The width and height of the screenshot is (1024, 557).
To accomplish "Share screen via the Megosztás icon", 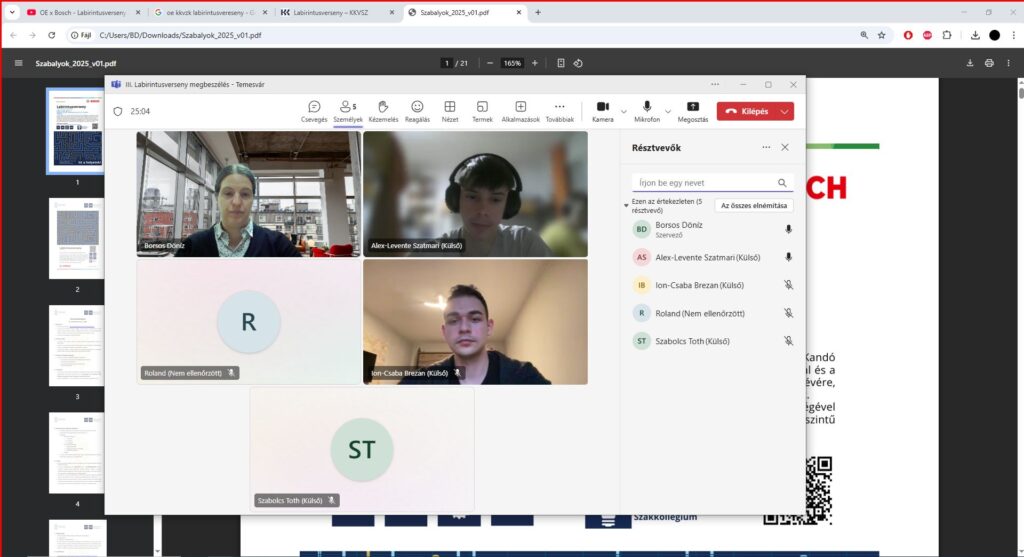I will coord(692,110).
